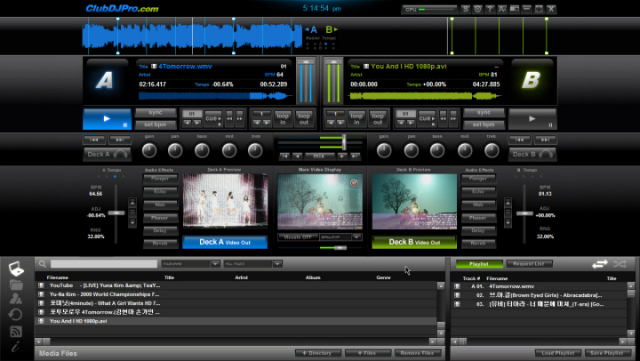The width and height of the screenshot is (640, 361).
Task: Toggle Deck B Reverb effect
Action: pyautogui.click(x=478, y=243)
